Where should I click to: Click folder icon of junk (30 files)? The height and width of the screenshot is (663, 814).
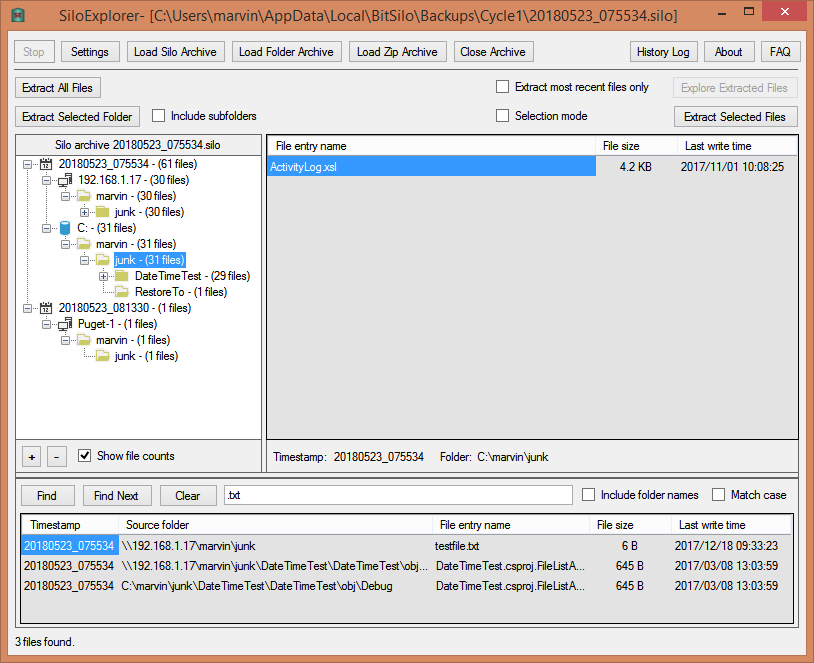(x=103, y=212)
